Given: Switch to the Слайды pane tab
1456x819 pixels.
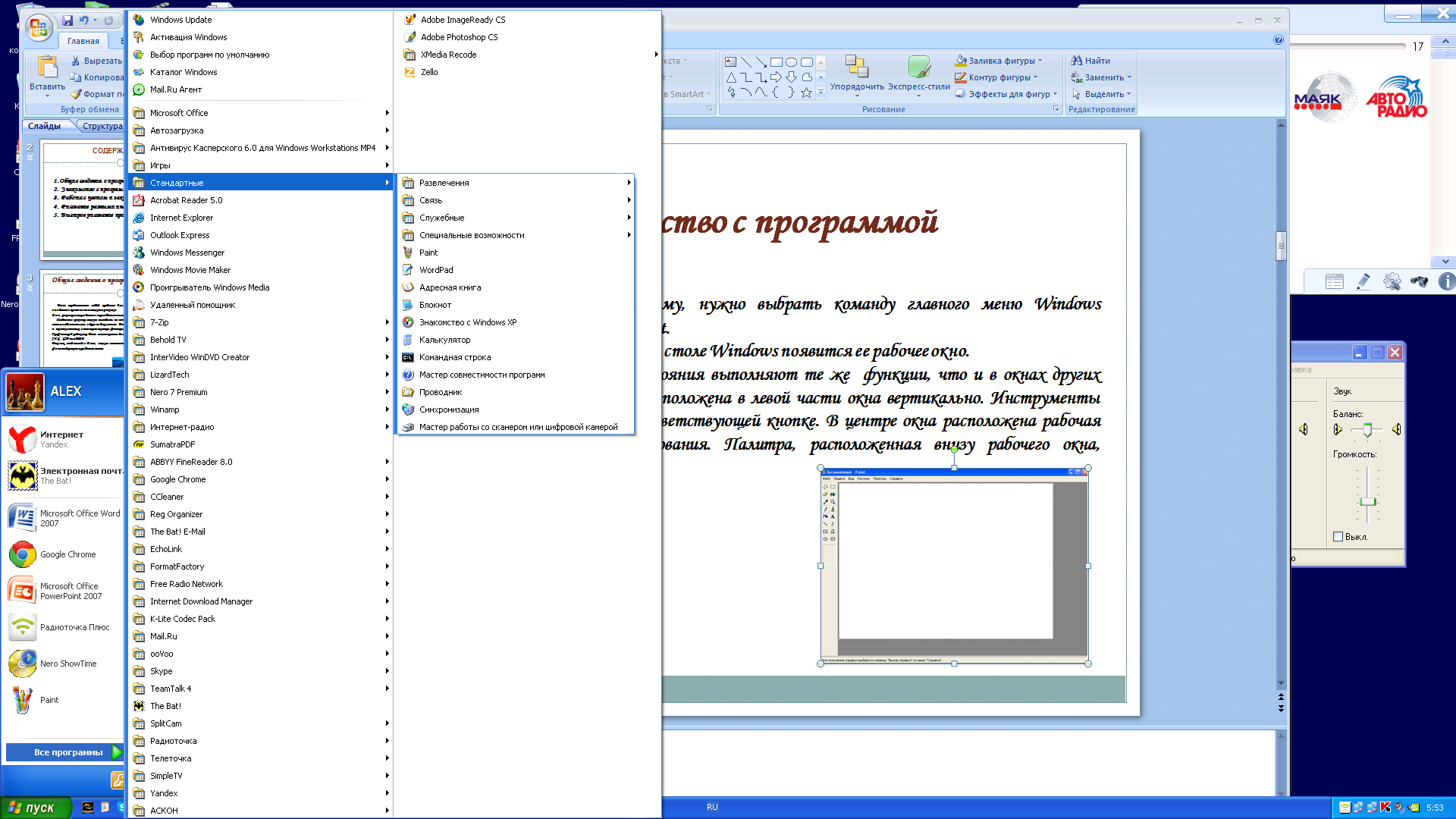Looking at the screenshot, I should (45, 126).
